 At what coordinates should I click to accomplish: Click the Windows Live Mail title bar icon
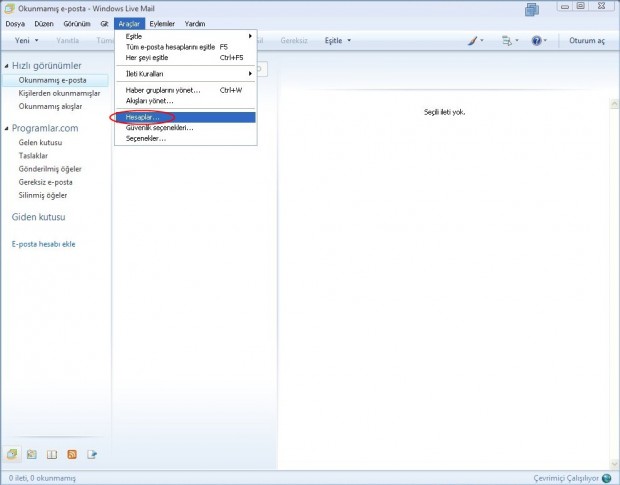(x=9, y=8)
